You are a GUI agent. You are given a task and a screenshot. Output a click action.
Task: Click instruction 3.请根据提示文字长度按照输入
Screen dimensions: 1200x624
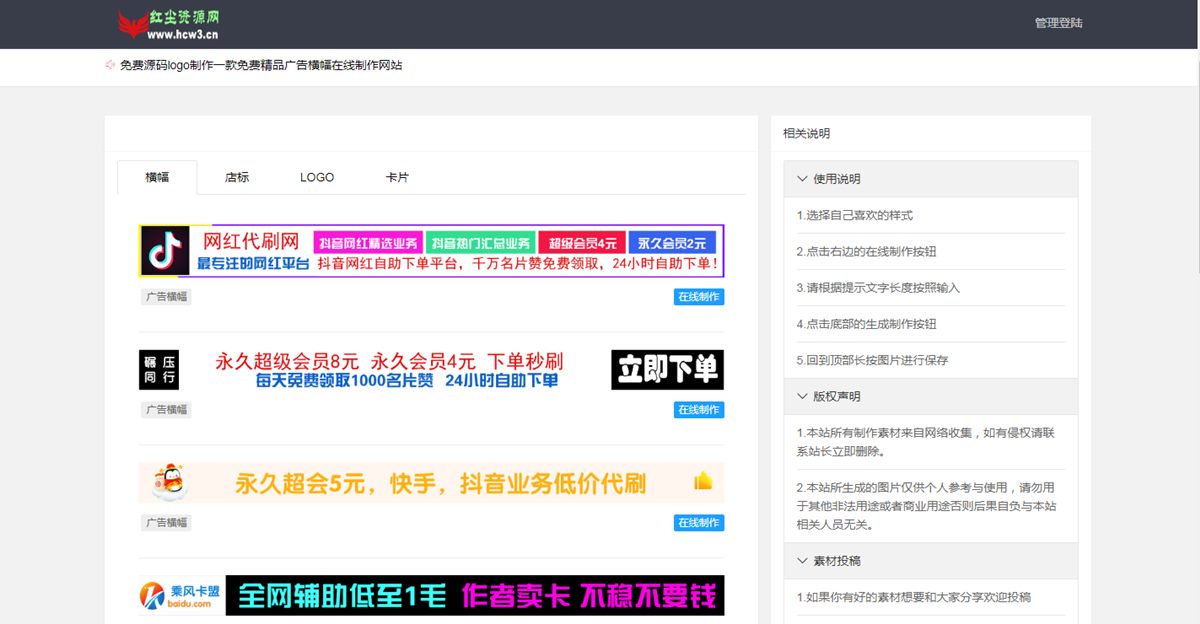[878, 287]
